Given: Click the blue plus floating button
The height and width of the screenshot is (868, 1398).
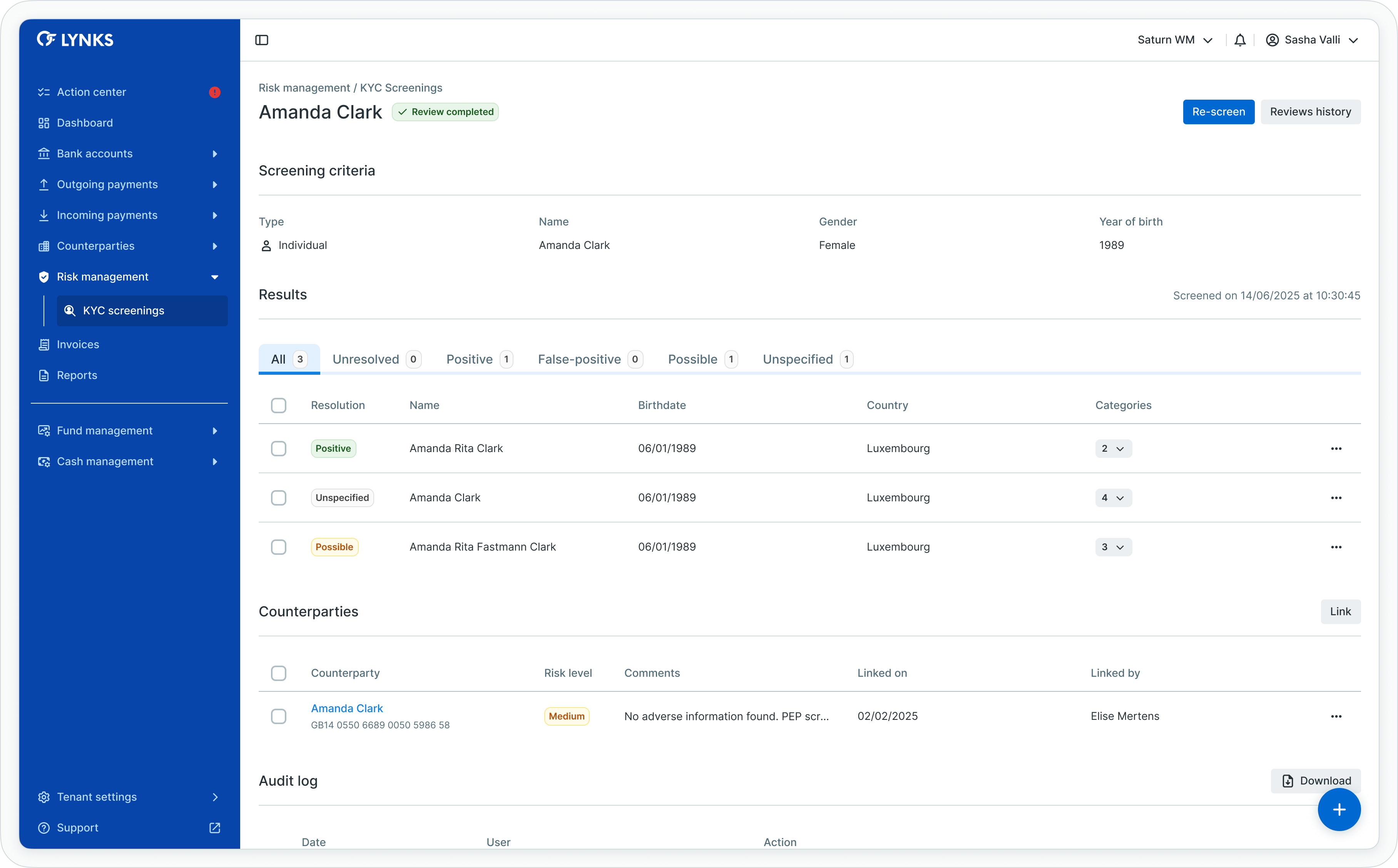Looking at the screenshot, I should pyautogui.click(x=1338, y=809).
